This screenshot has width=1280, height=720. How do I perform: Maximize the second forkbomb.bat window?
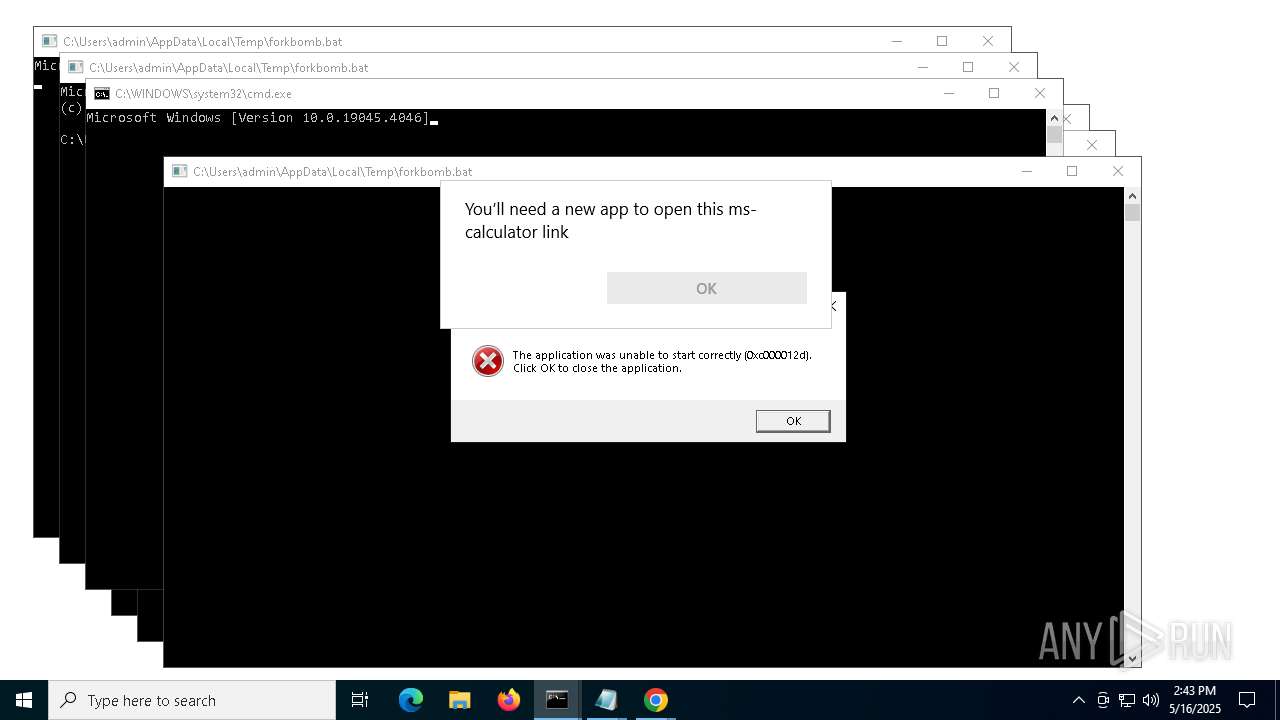[x=968, y=67]
